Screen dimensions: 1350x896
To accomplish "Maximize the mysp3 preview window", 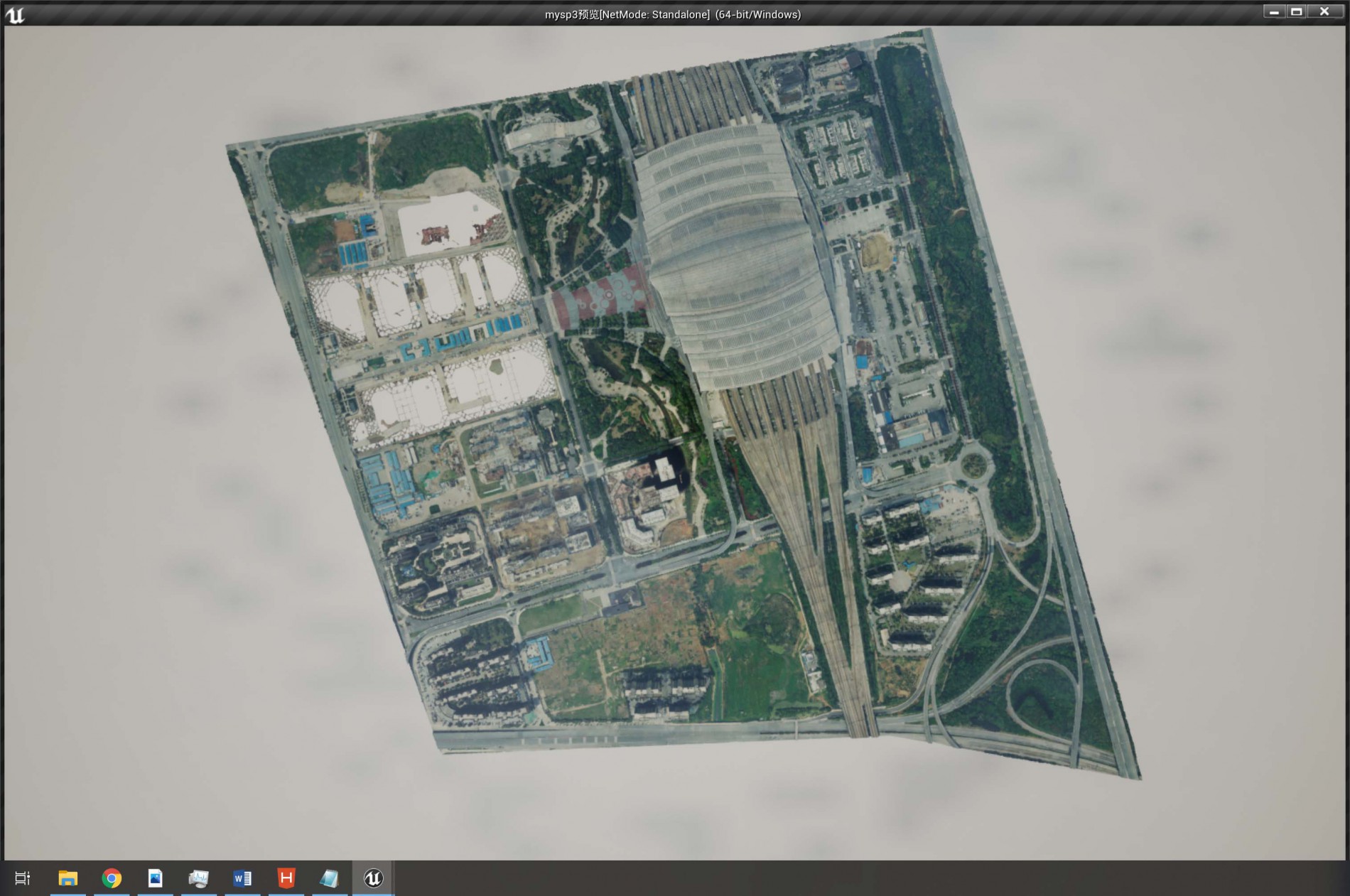I will 1297,12.
